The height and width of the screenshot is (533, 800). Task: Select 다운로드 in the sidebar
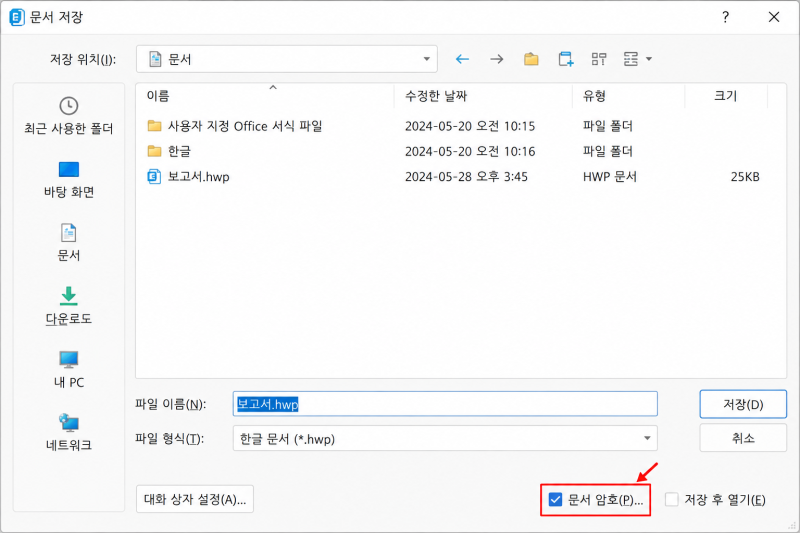68,307
